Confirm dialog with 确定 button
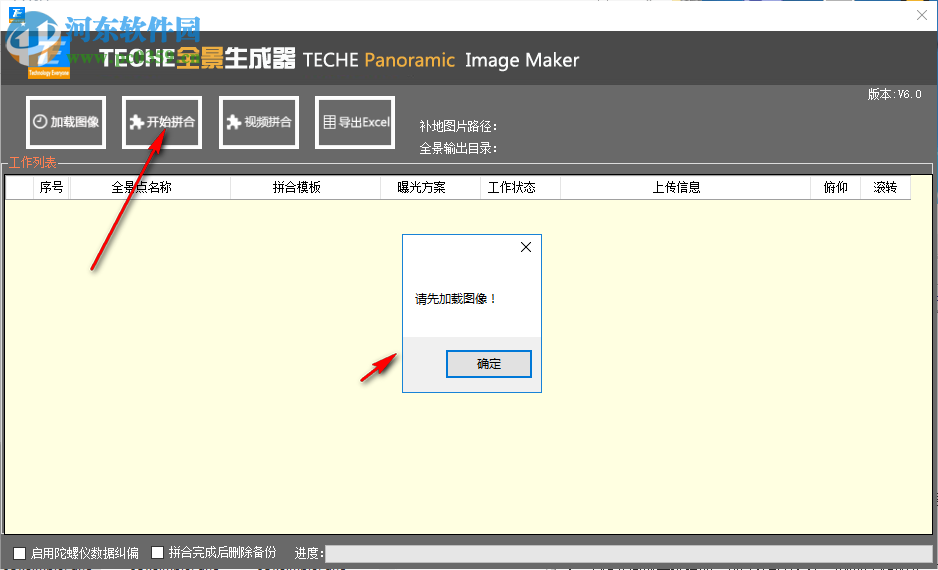The image size is (938, 570). pyautogui.click(x=489, y=364)
